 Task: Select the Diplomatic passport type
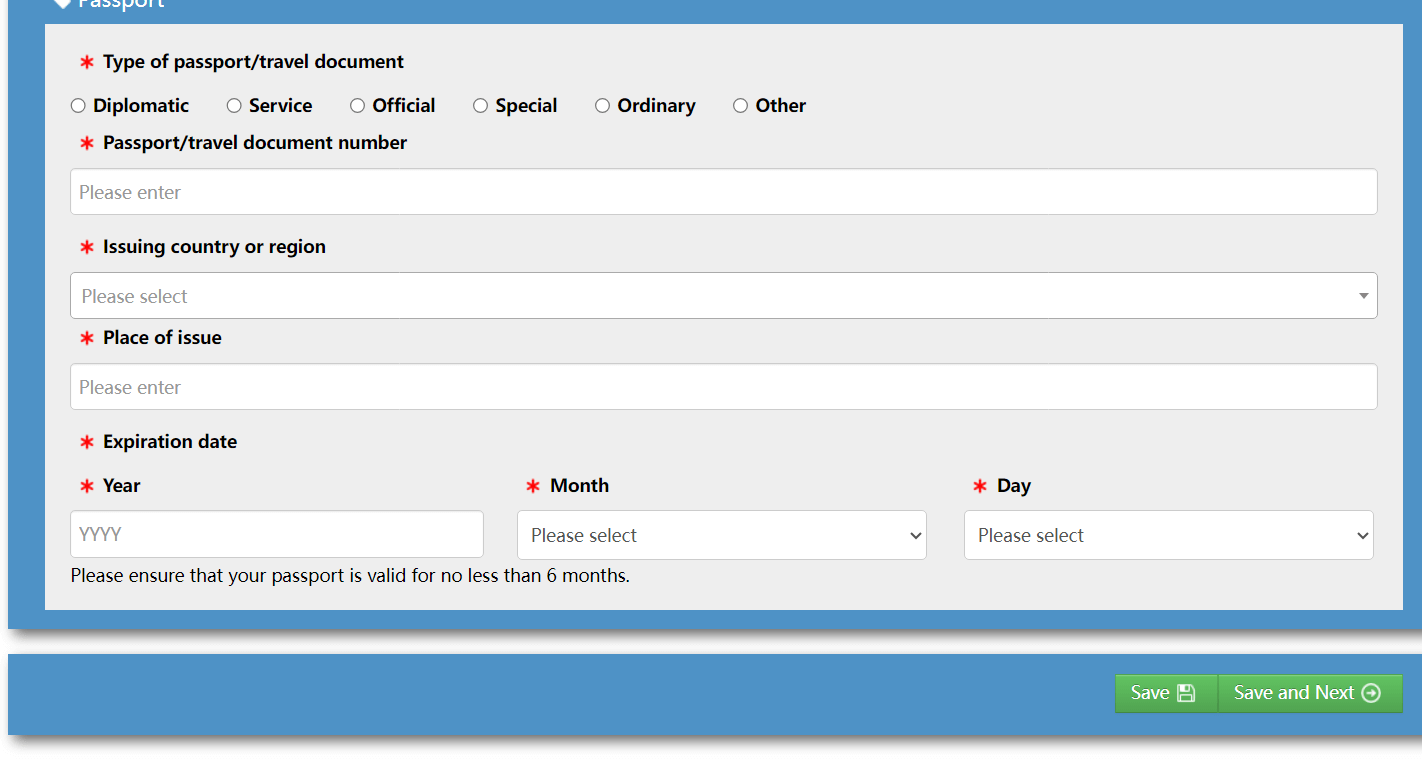(78, 106)
